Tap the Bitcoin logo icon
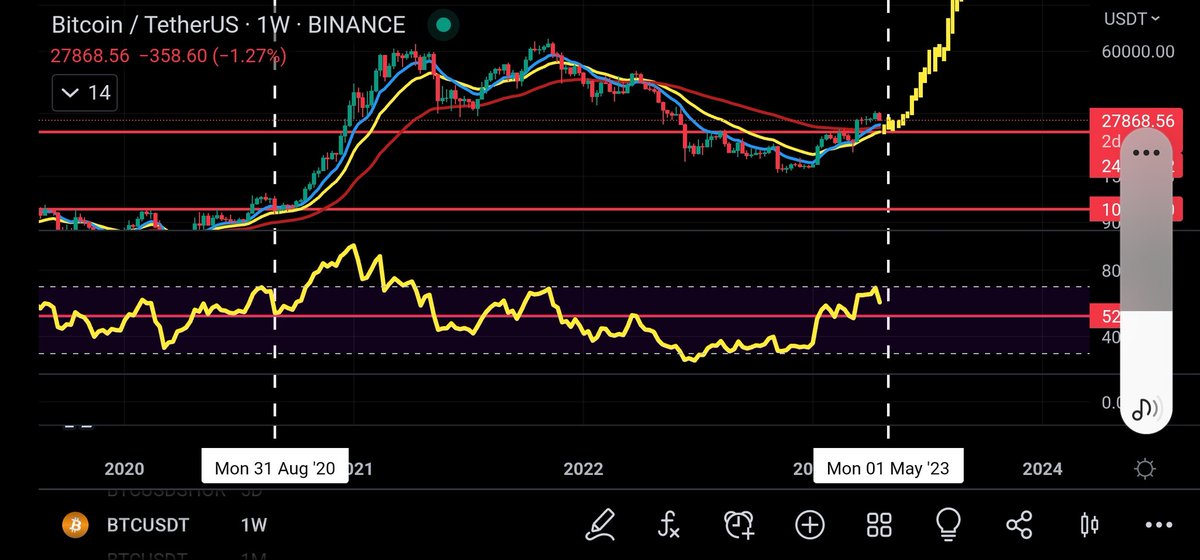The image size is (1200, 560). [x=74, y=524]
